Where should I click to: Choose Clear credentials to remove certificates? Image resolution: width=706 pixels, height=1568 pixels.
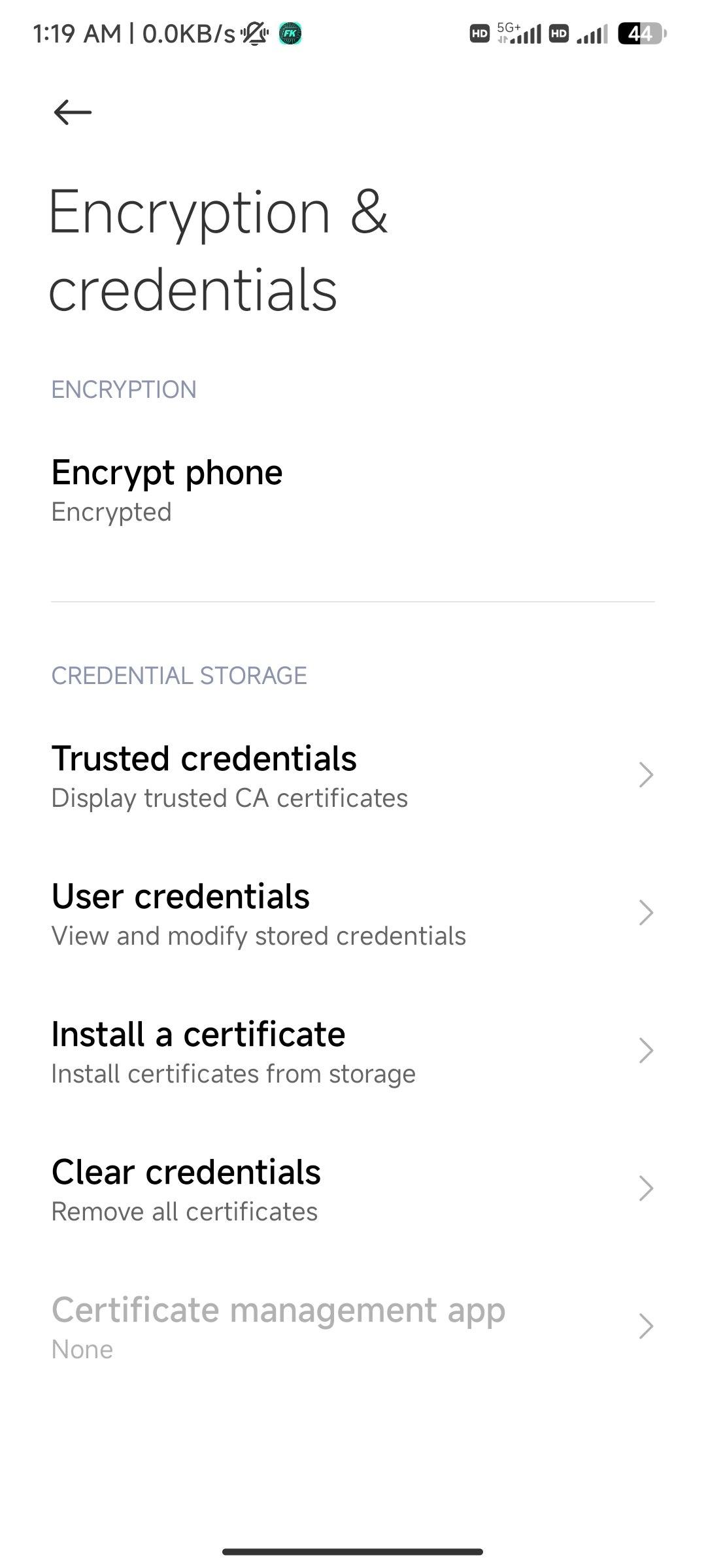tap(186, 1189)
